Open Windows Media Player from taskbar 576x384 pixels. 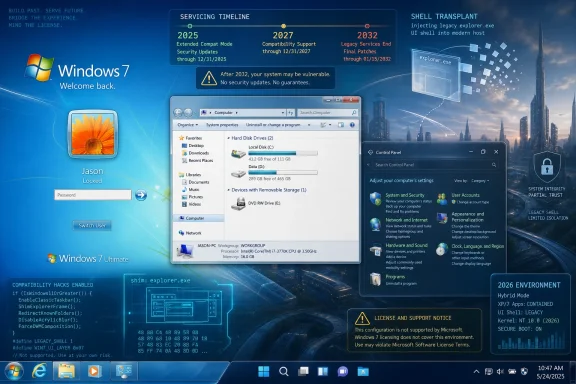[x=94, y=372]
